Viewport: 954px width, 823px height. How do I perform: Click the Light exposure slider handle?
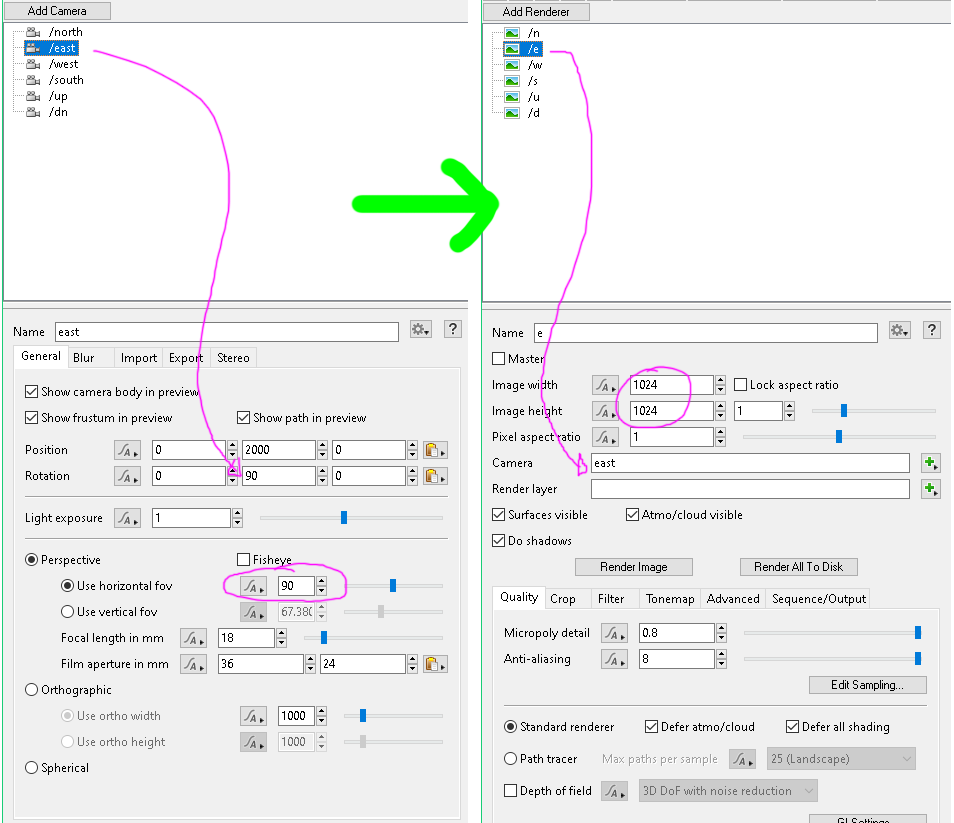(344, 518)
